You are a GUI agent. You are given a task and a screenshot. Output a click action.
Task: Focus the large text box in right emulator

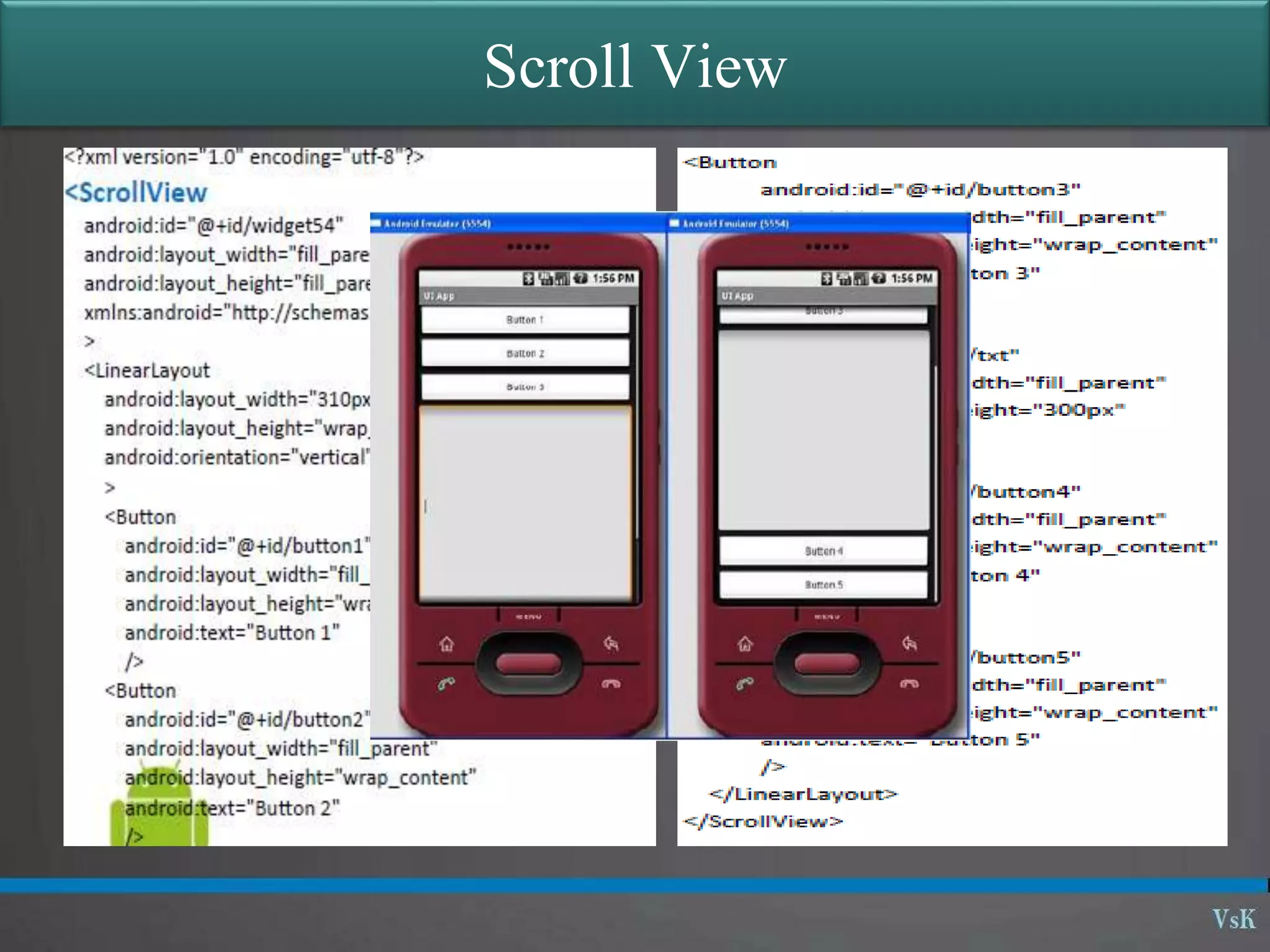point(824,431)
